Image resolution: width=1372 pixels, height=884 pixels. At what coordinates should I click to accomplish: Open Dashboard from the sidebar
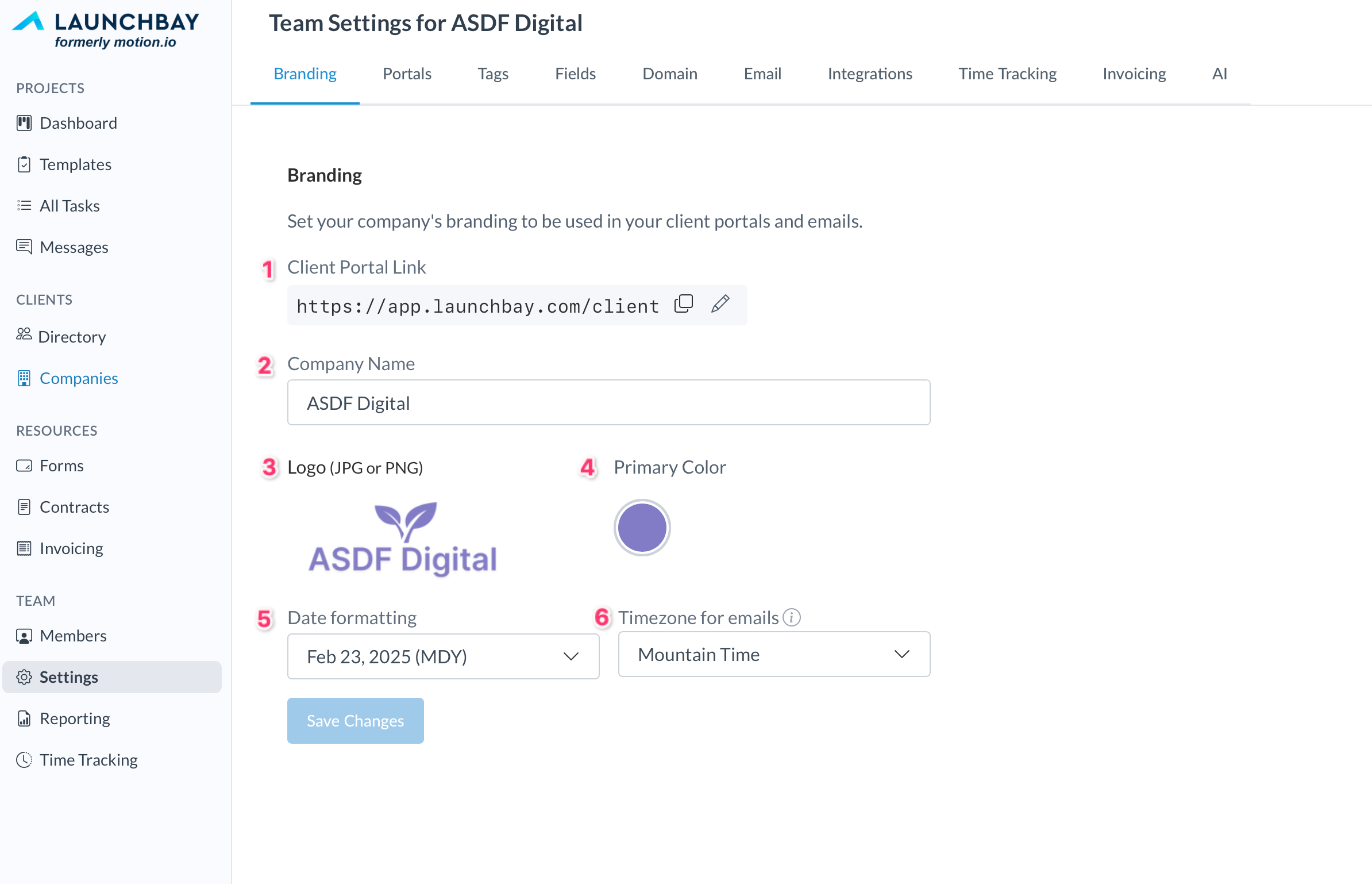pyautogui.click(x=78, y=123)
